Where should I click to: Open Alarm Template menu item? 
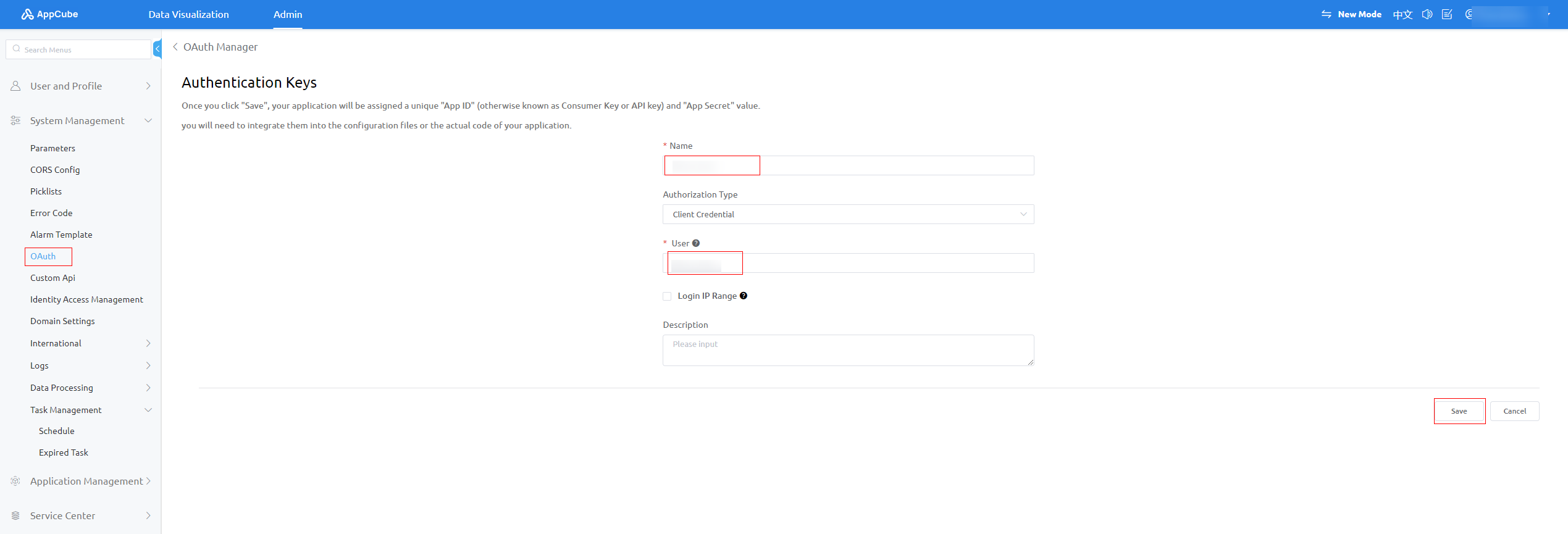tap(61, 235)
